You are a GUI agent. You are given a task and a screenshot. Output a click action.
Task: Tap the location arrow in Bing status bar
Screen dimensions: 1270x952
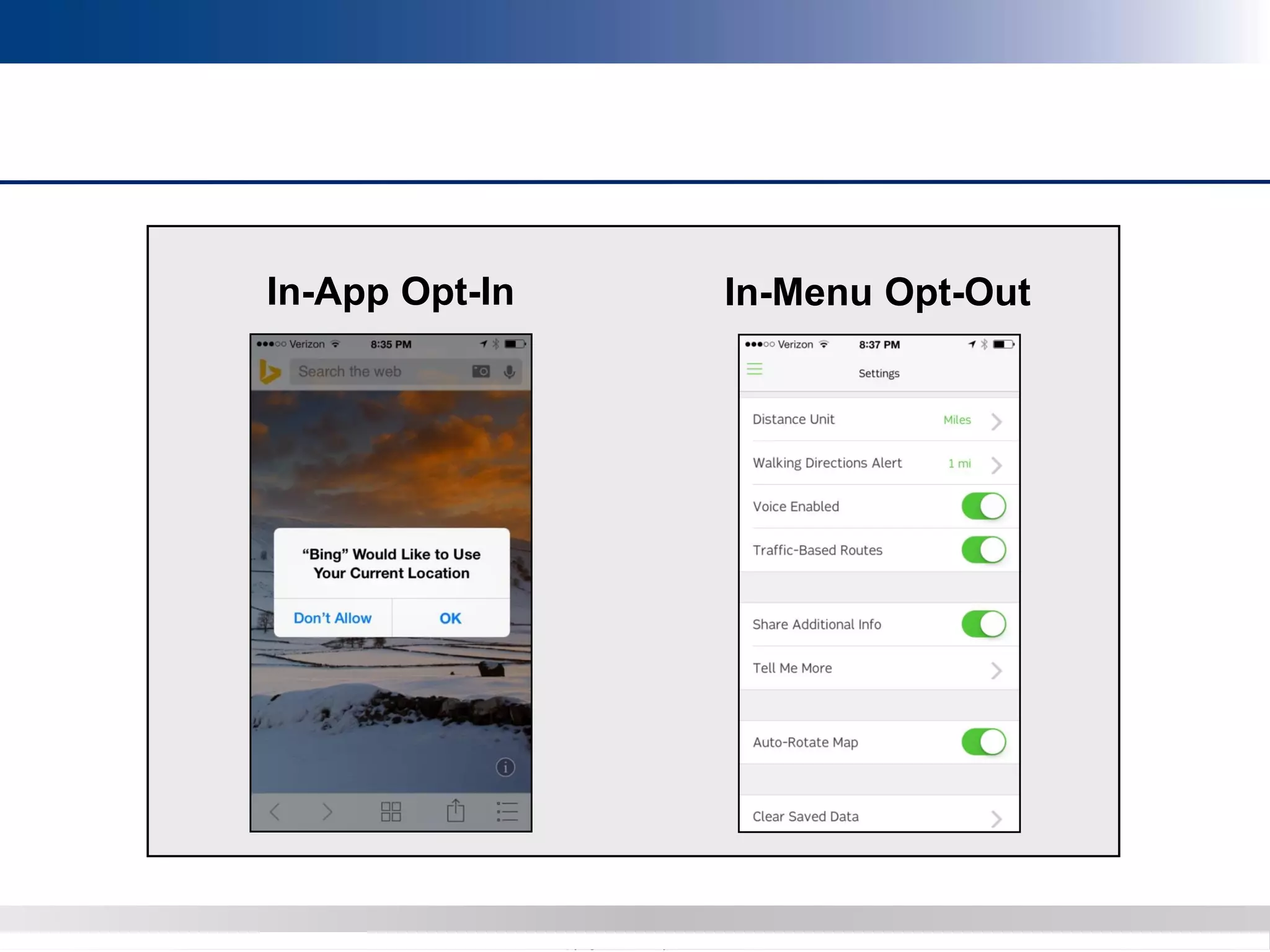(x=484, y=343)
